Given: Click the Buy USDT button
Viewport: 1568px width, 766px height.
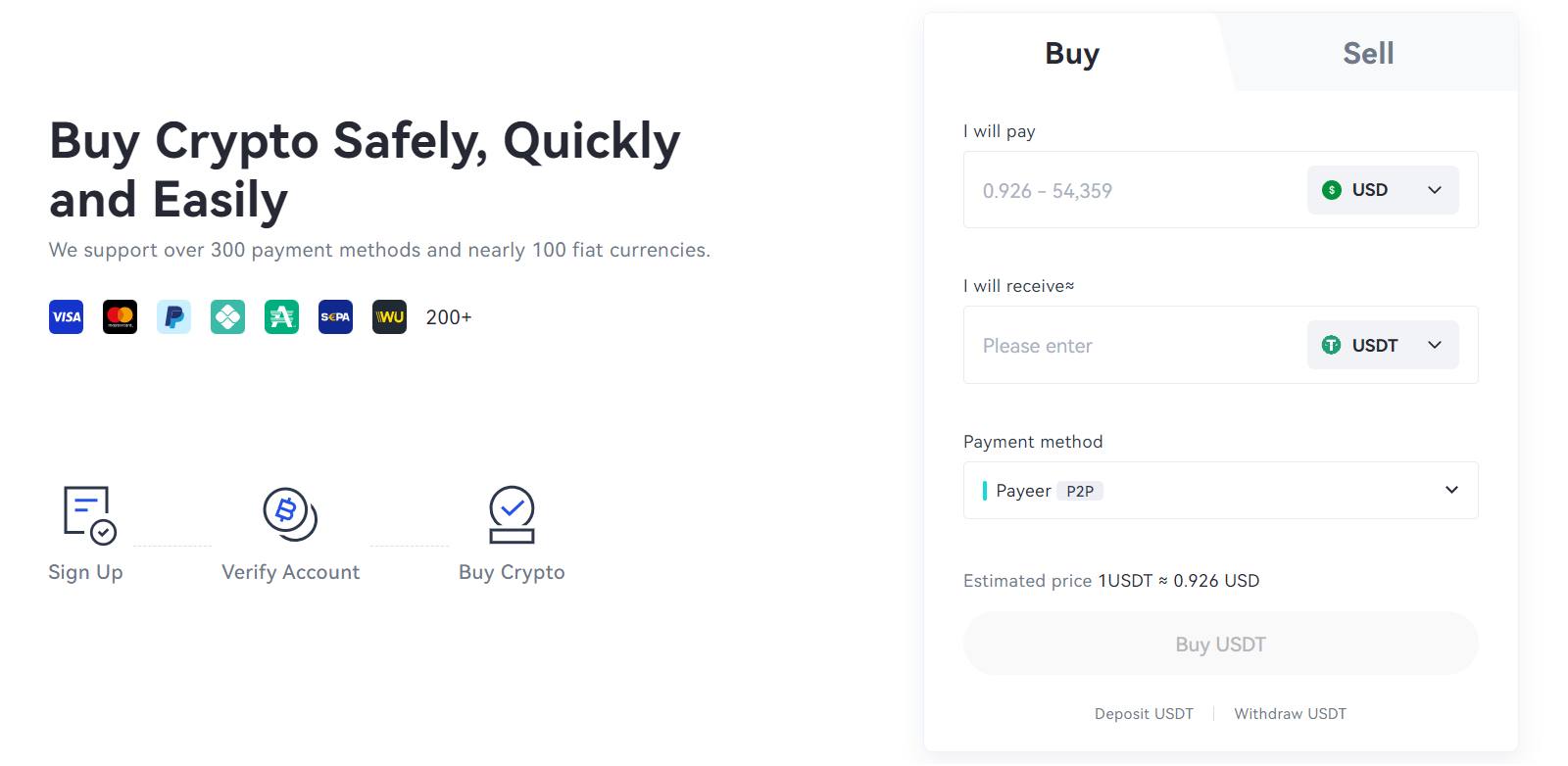Looking at the screenshot, I should pyautogui.click(x=1219, y=644).
